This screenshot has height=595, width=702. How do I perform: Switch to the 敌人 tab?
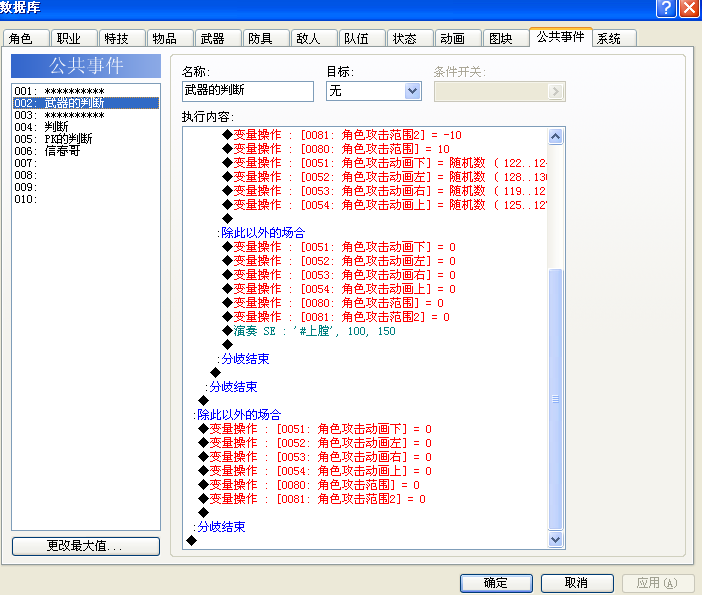(x=314, y=39)
